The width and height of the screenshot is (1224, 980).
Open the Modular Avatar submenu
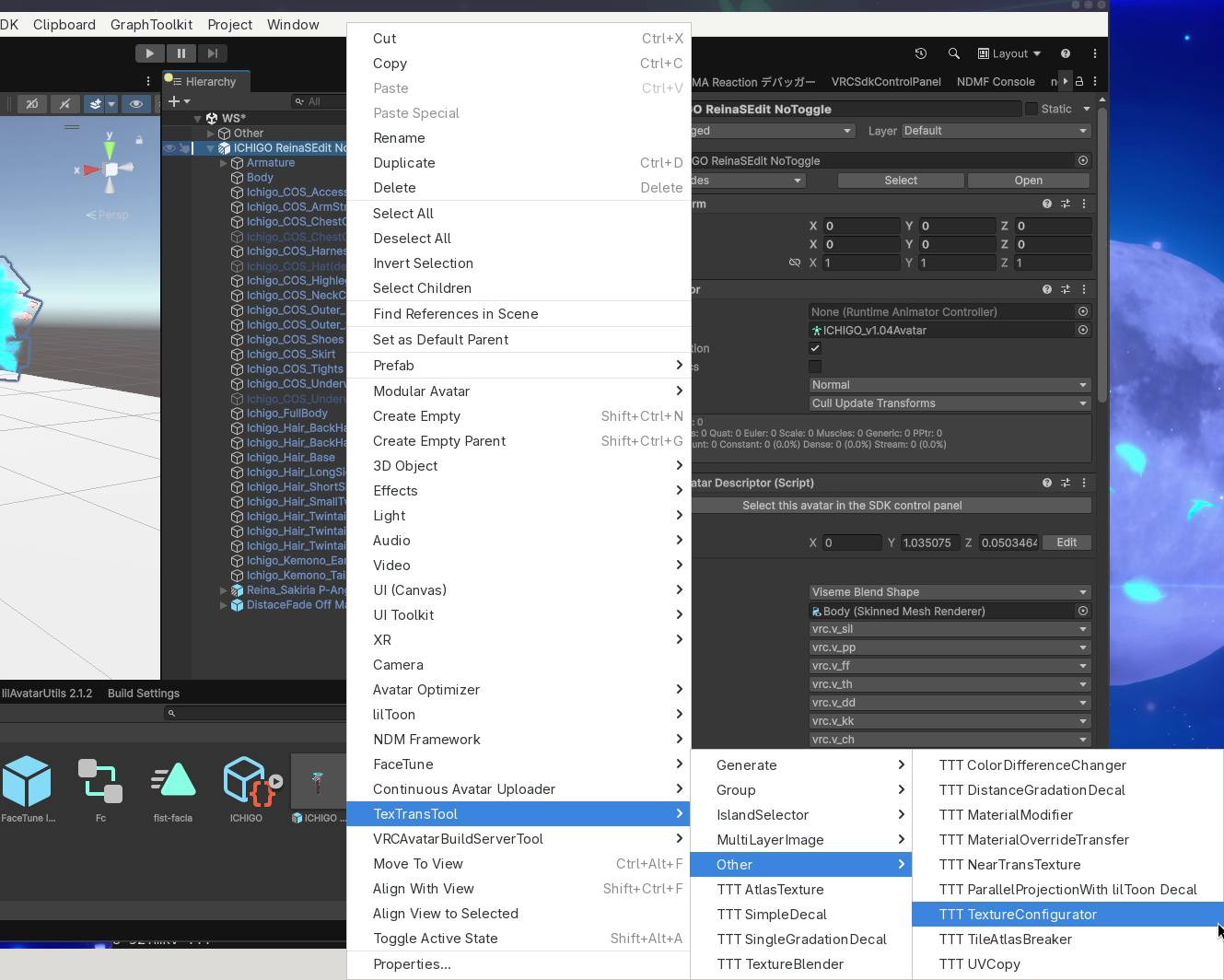point(519,391)
